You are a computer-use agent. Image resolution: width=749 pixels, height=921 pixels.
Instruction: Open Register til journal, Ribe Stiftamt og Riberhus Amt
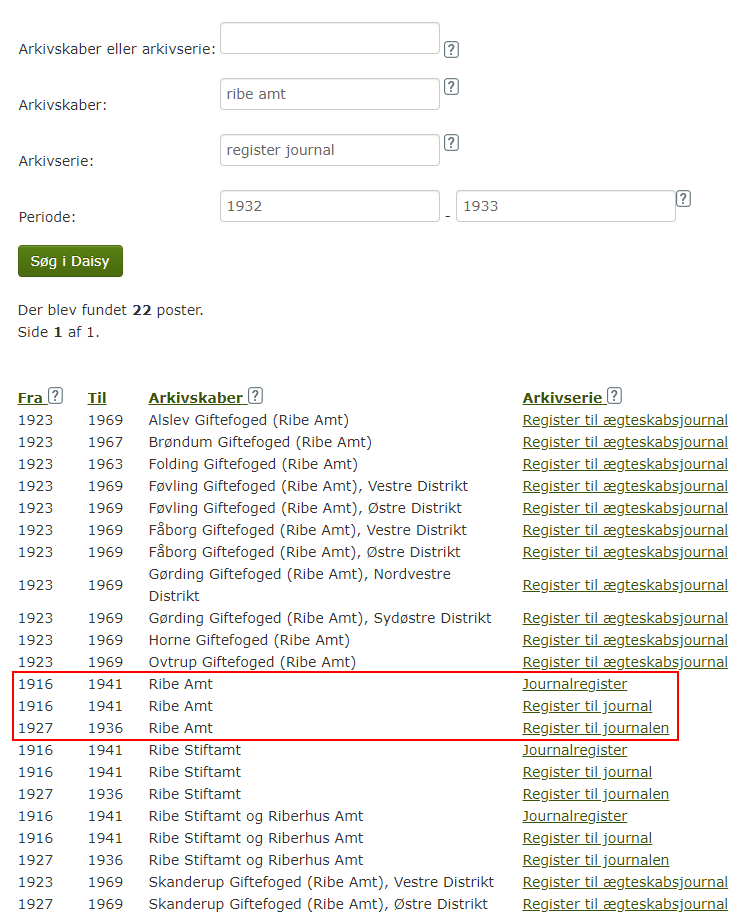click(x=587, y=839)
